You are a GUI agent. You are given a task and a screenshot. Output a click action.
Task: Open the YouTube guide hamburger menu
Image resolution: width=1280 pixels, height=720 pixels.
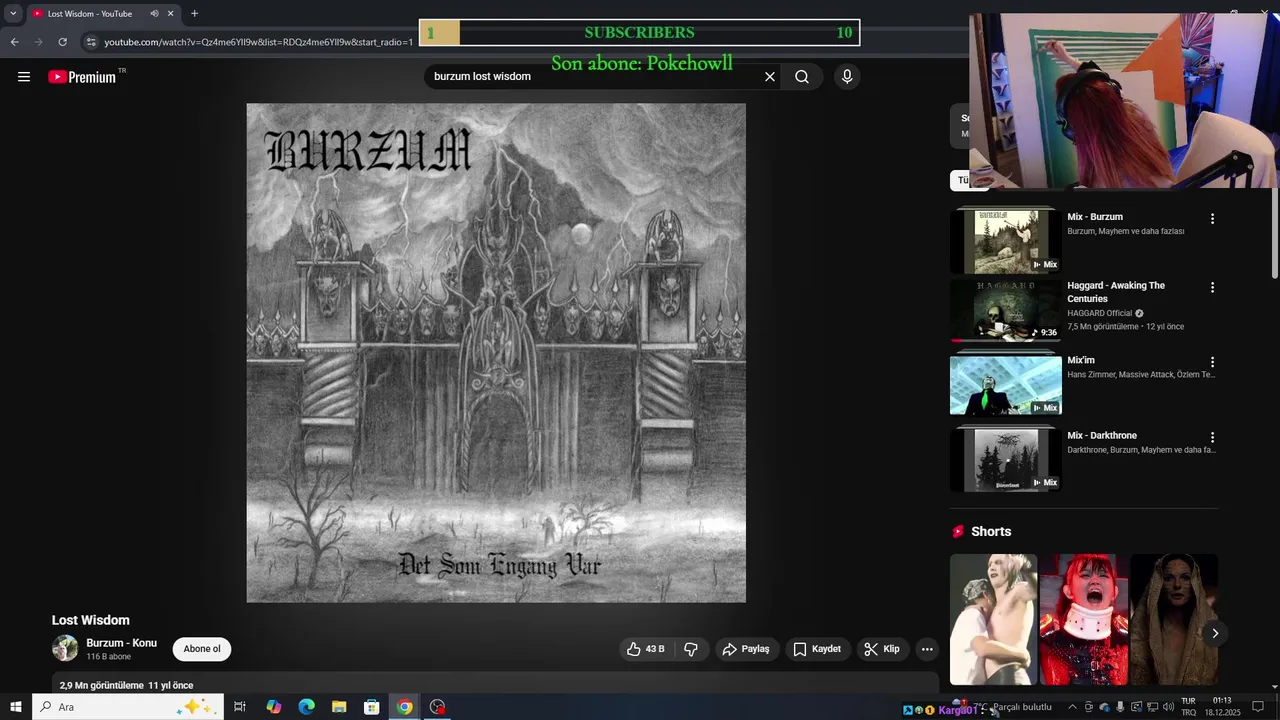point(24,77)
